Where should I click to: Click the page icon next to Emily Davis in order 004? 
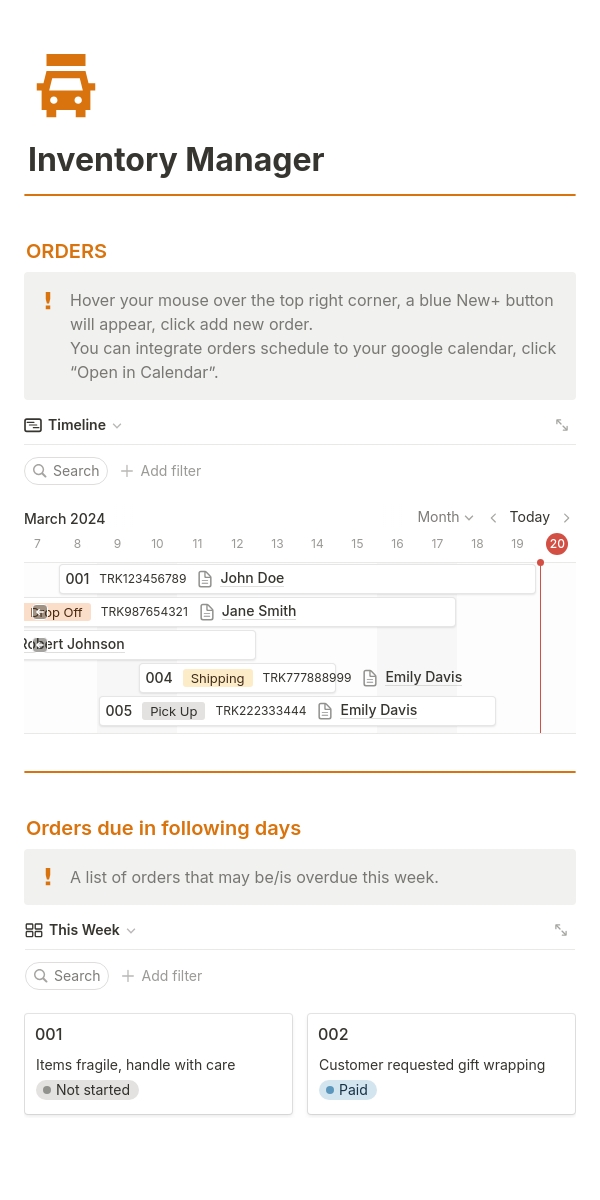point(370,678)
